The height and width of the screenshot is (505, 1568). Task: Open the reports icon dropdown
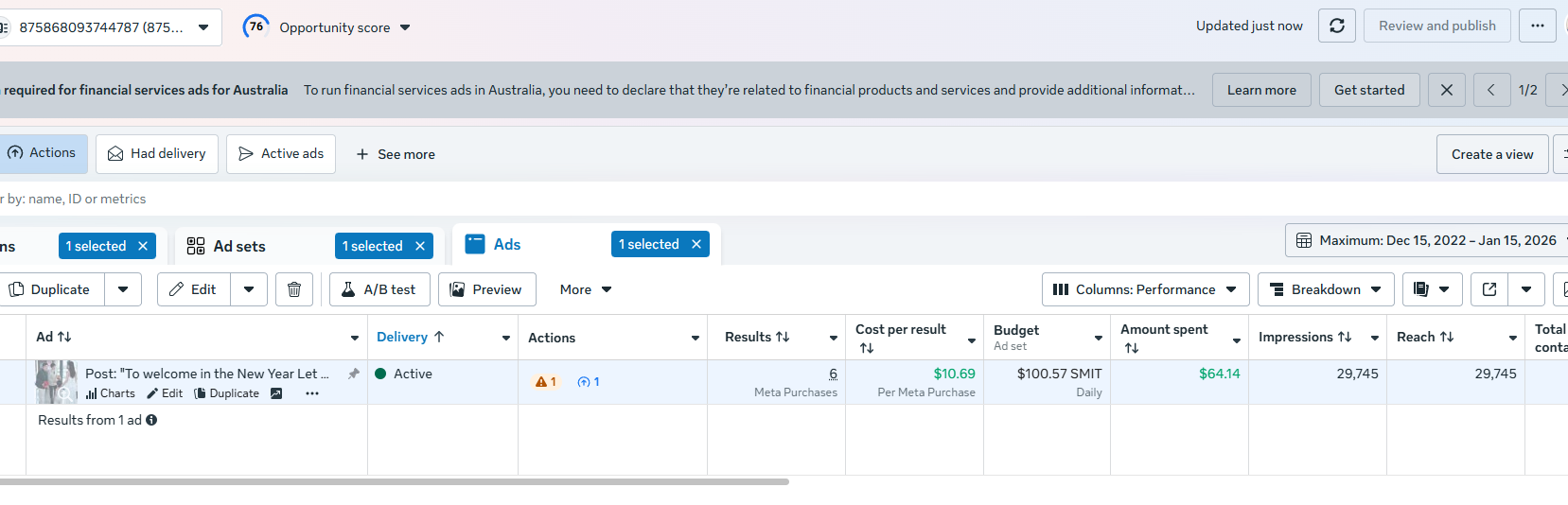[x=1432, y=289]
